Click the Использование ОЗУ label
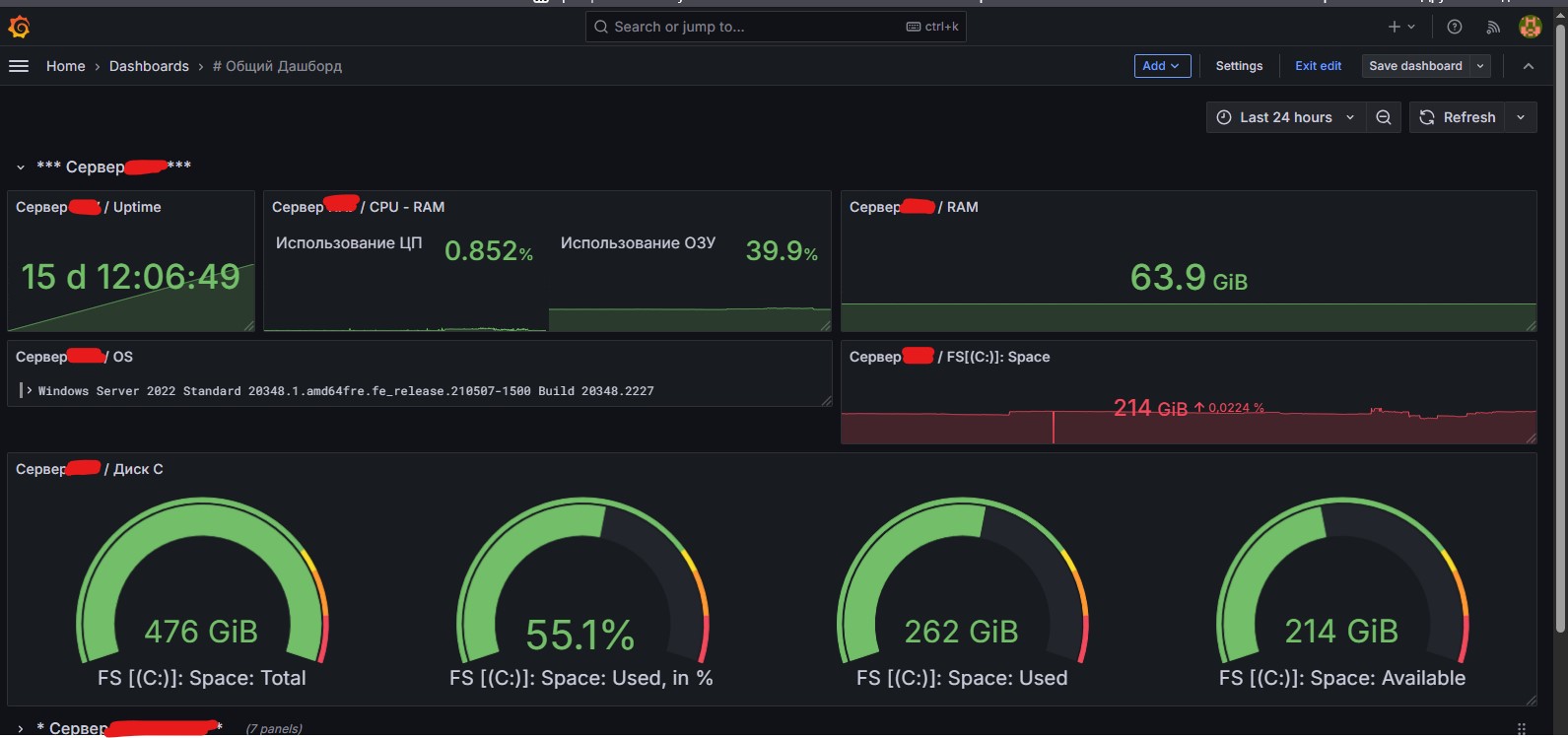Viewport: 1568px width, 738px height. coord(638,243)
